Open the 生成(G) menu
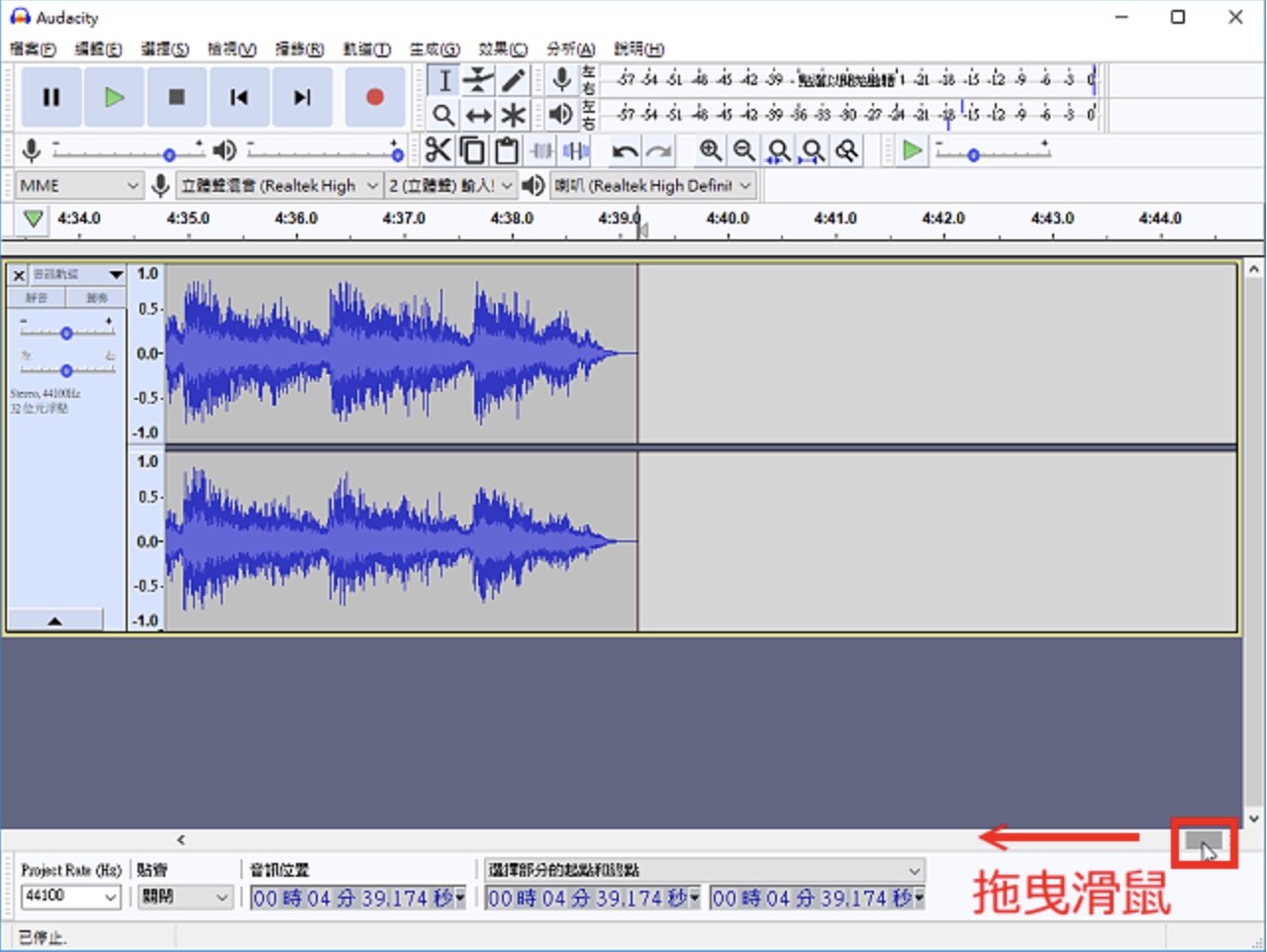 435,48
